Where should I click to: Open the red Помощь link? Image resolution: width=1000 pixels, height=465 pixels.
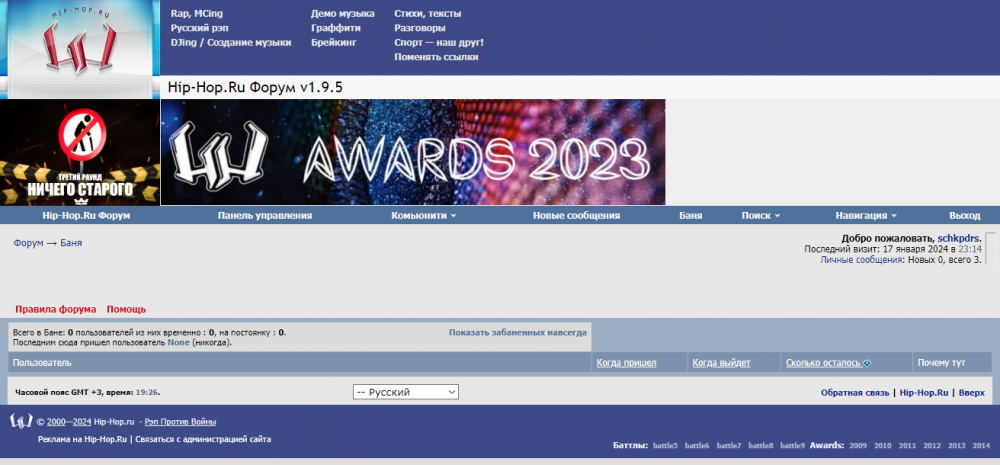[126, 309]
